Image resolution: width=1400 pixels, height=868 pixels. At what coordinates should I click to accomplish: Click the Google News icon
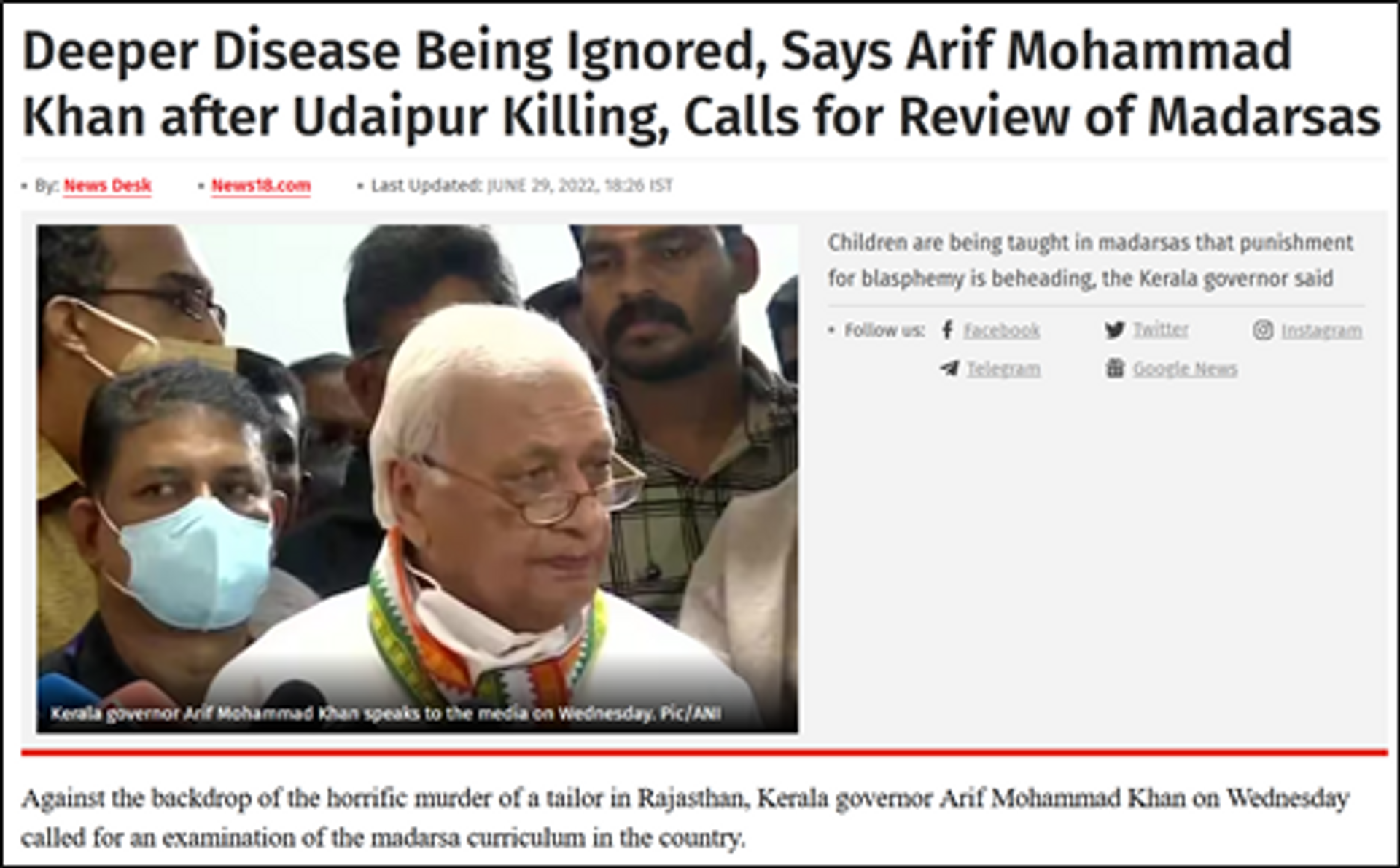[1115, 368]
